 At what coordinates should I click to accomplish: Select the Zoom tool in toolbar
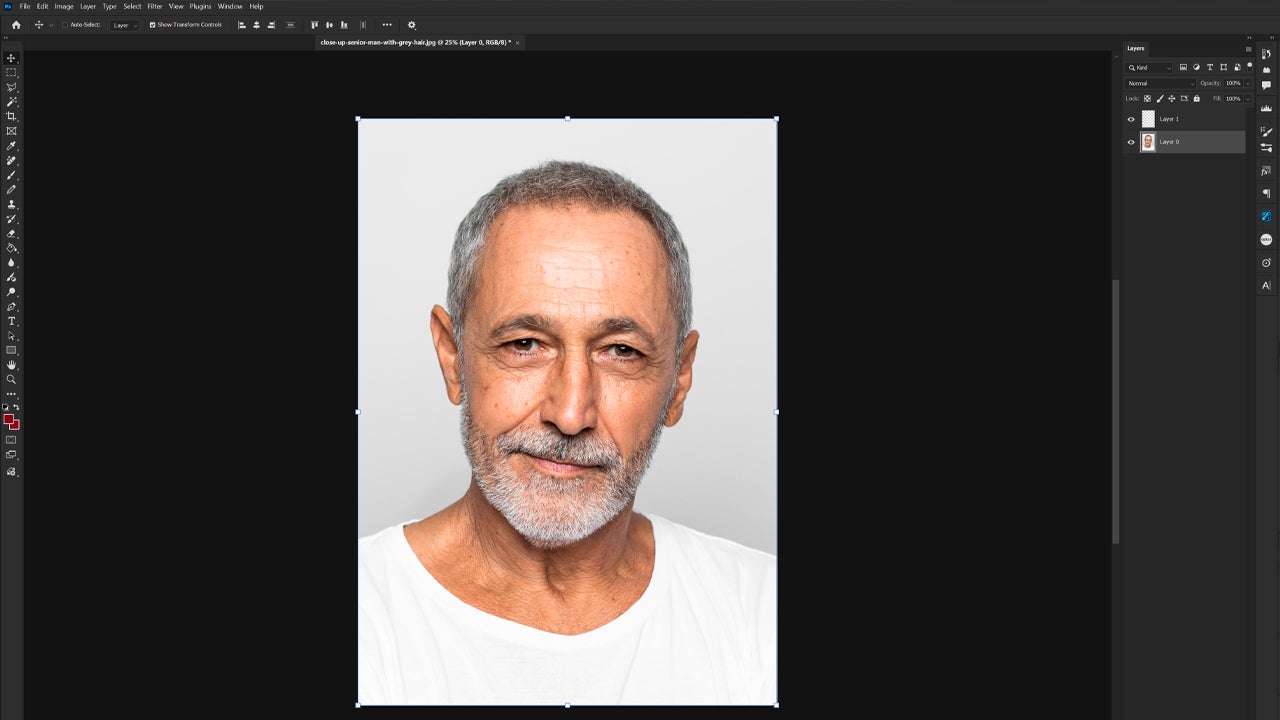click(x=12, y=379)
